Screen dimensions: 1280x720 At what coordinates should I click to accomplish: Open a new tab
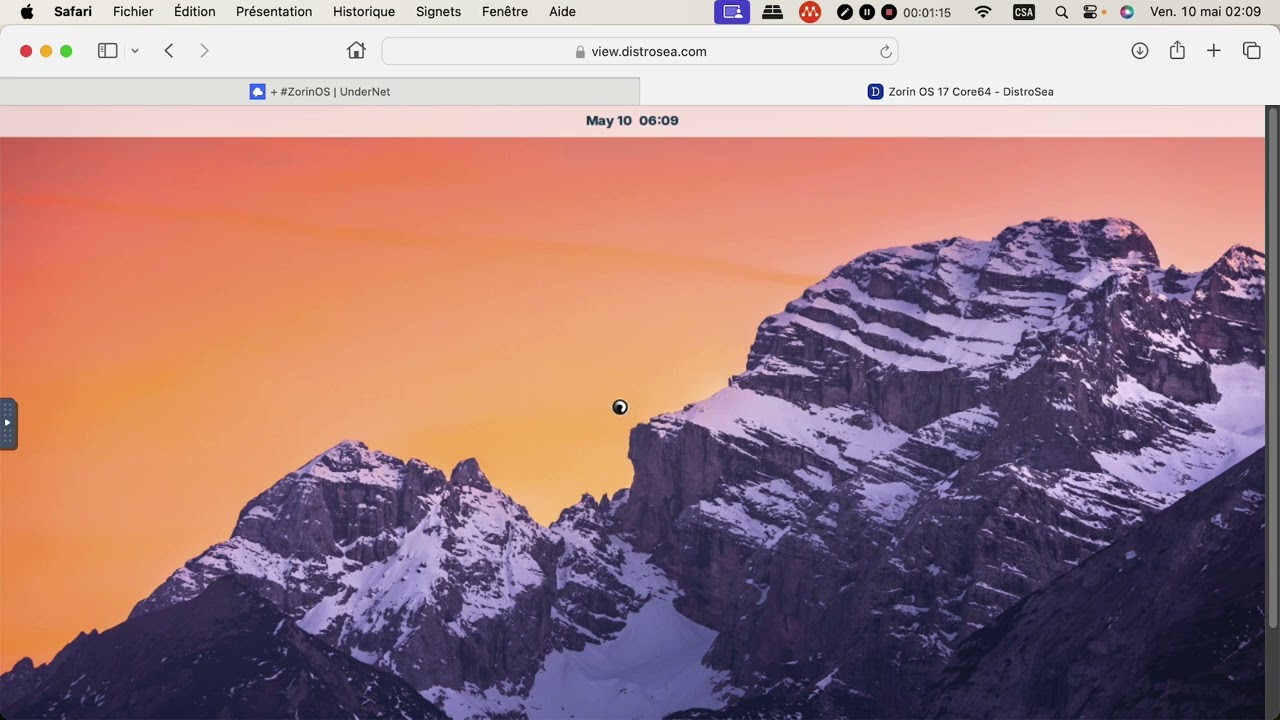click(1214, 50)
